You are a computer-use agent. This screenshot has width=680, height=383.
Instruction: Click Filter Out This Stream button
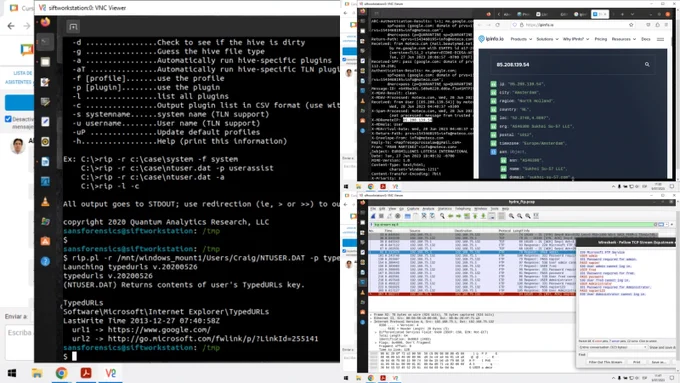(x=605, y=362)
